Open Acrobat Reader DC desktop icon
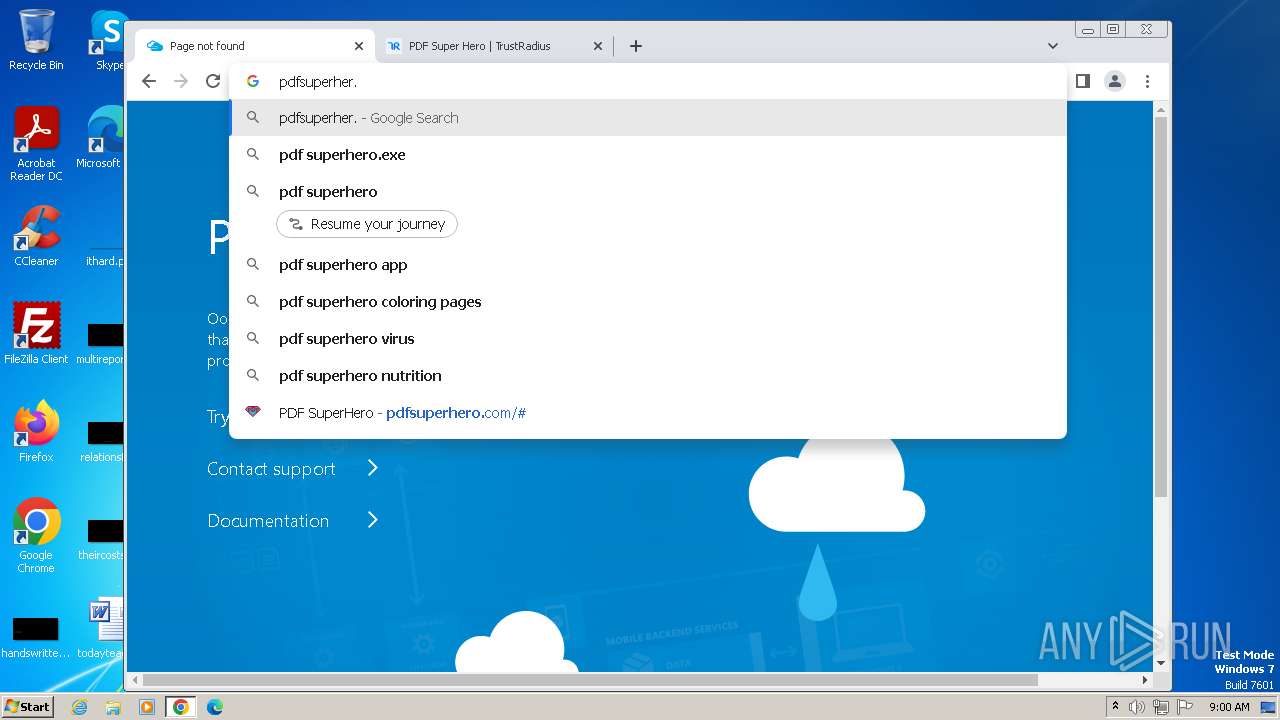This screenshot has height=720, width=1280. click(36, 145)
